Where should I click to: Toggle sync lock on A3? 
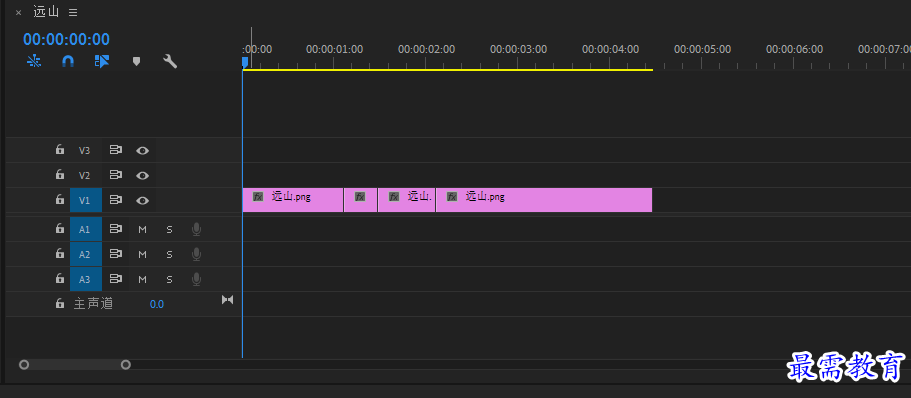pyautogui.click(x=116, y=279)
